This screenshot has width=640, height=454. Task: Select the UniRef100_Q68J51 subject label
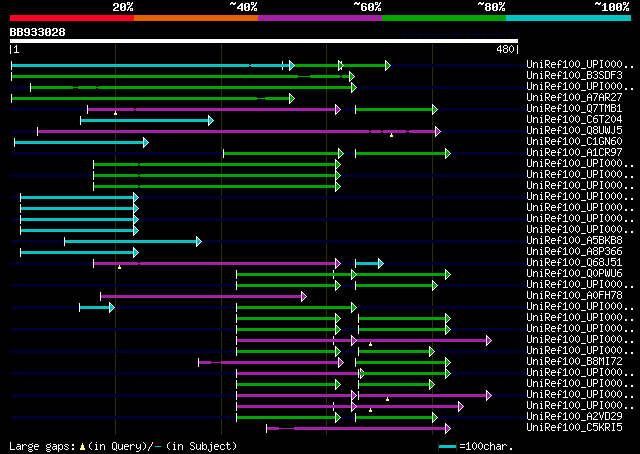pyautogui.click(x=574, y=263)
